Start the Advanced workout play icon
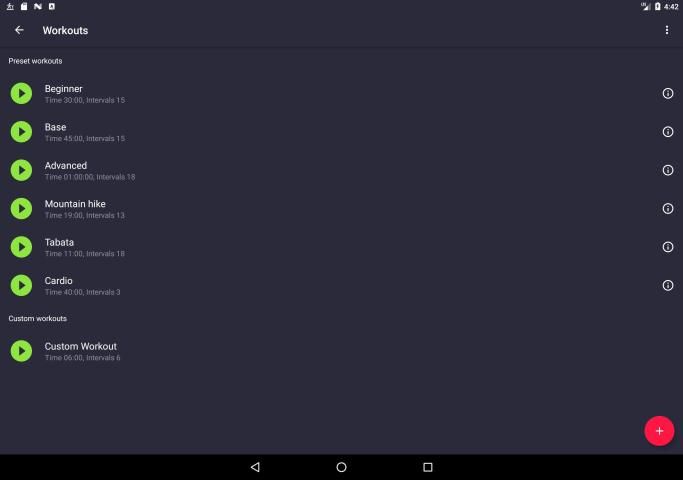Screen dimensions: 683x480 click(x=21, y=170)
